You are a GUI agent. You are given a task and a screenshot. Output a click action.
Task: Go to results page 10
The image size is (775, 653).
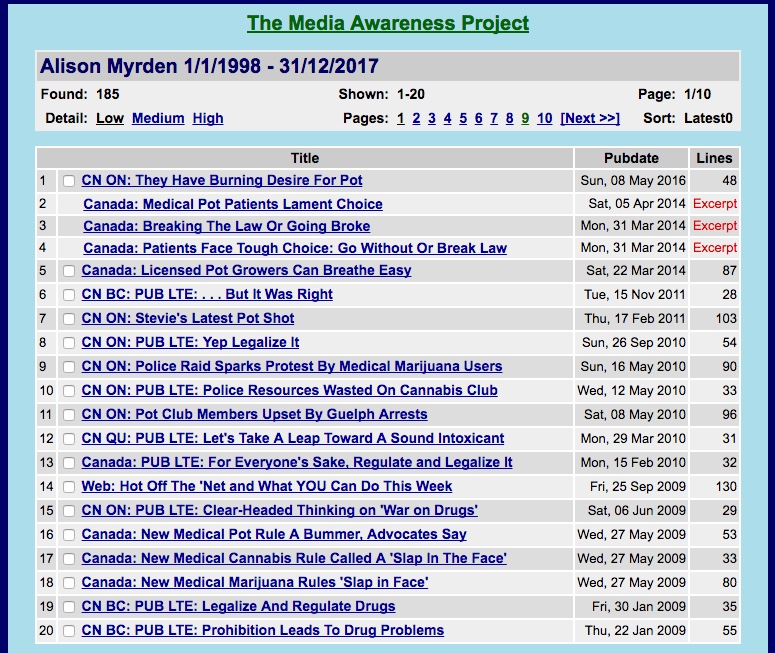coord(545,118)
